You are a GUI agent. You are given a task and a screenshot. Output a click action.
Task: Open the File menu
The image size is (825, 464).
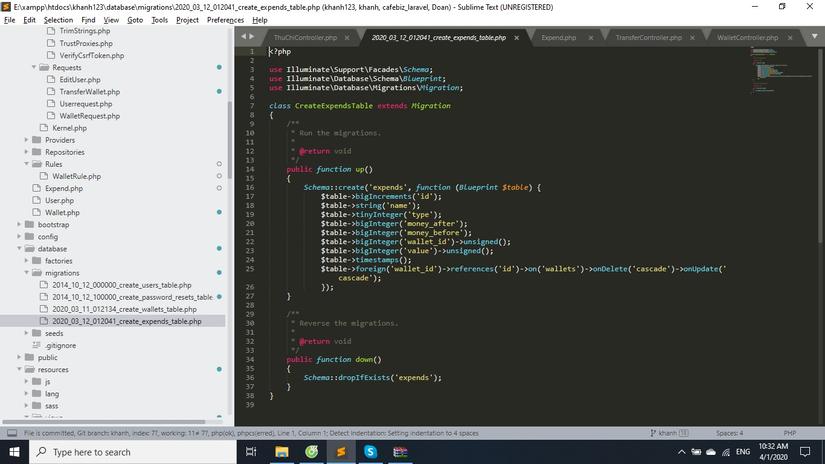[x=9, y=20]
